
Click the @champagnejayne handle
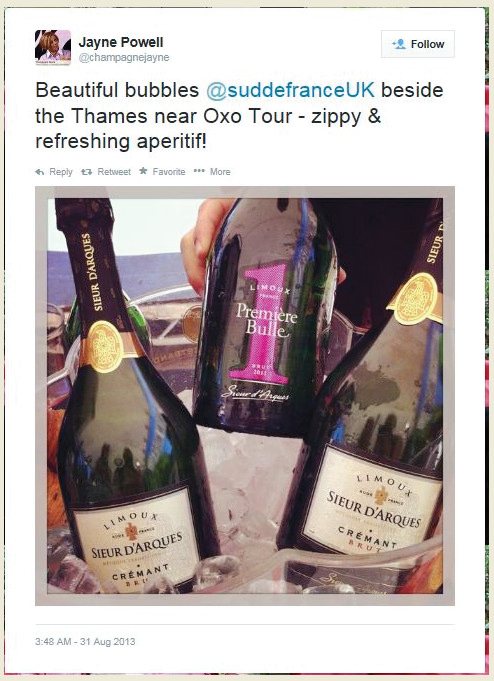coord(124,57)
